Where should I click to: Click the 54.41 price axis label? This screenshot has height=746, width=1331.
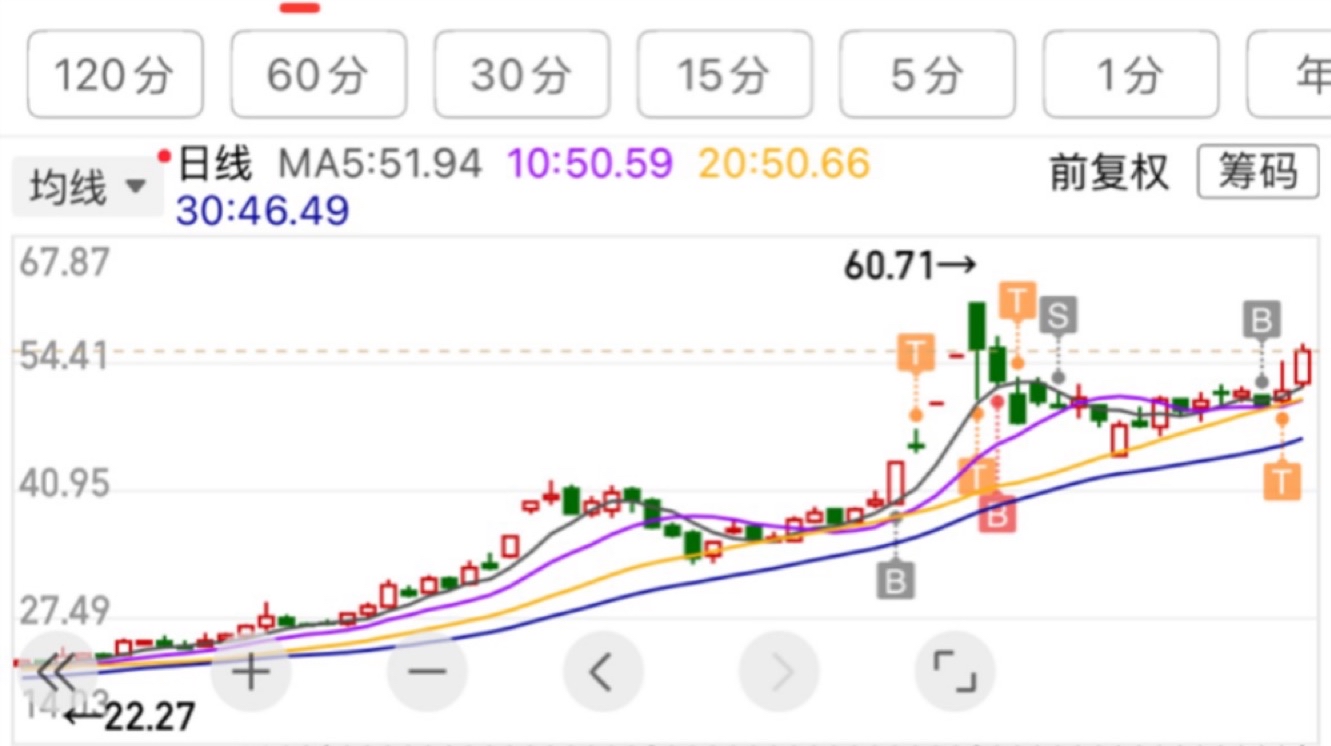(x=63, y=356)
